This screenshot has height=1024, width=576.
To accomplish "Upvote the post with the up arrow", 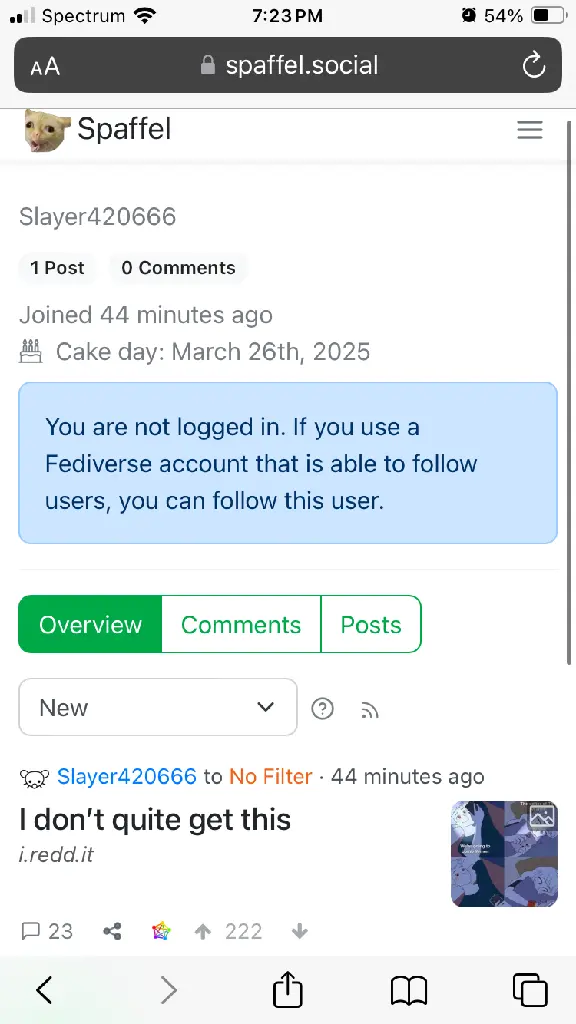I will coord(203,931).
